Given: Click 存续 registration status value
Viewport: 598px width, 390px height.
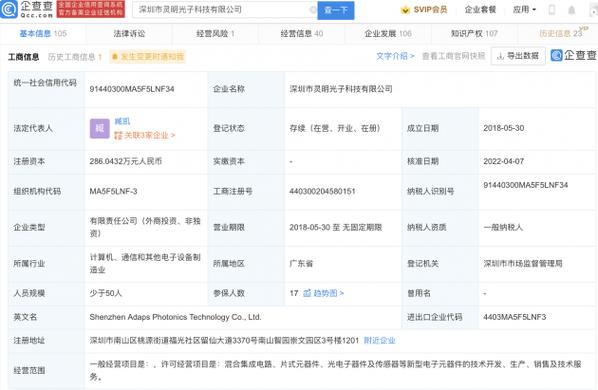Looking at the screenshot, I should click(335, 128).
